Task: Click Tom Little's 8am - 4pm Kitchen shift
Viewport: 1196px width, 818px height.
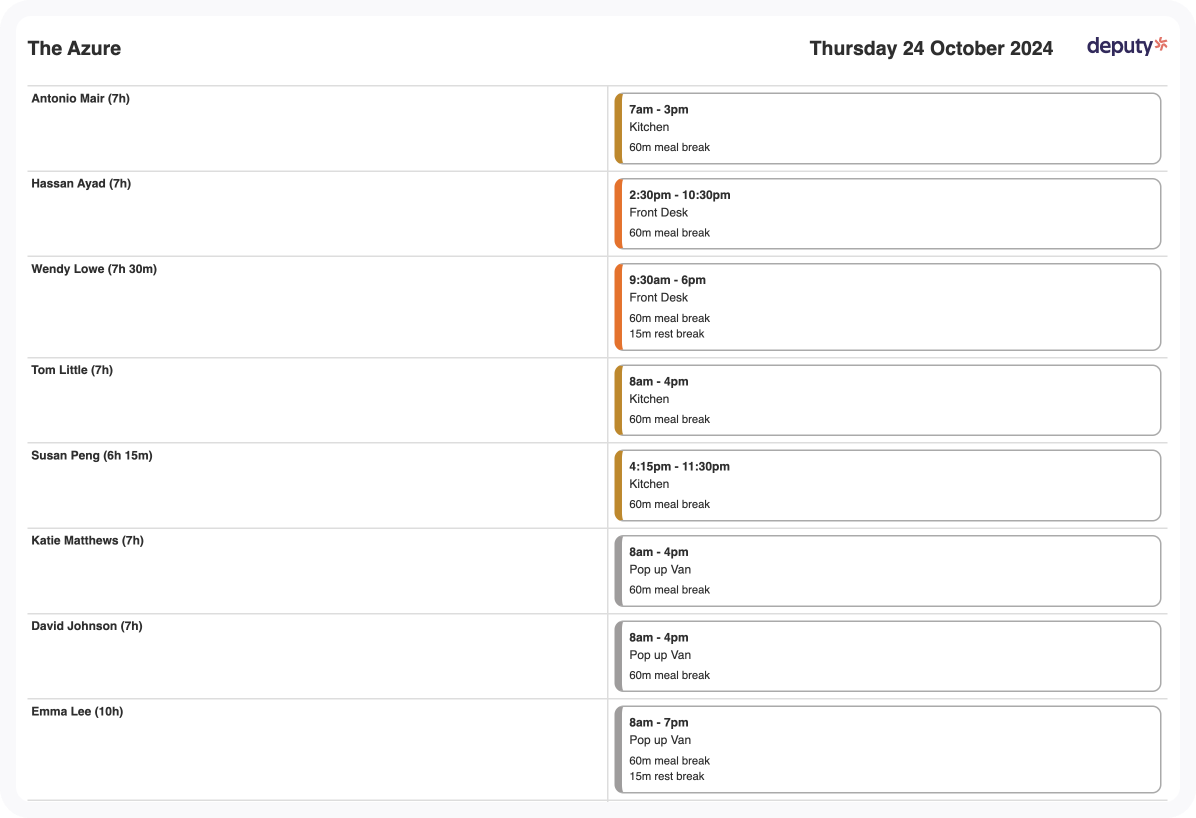Action: pos(888,400)
